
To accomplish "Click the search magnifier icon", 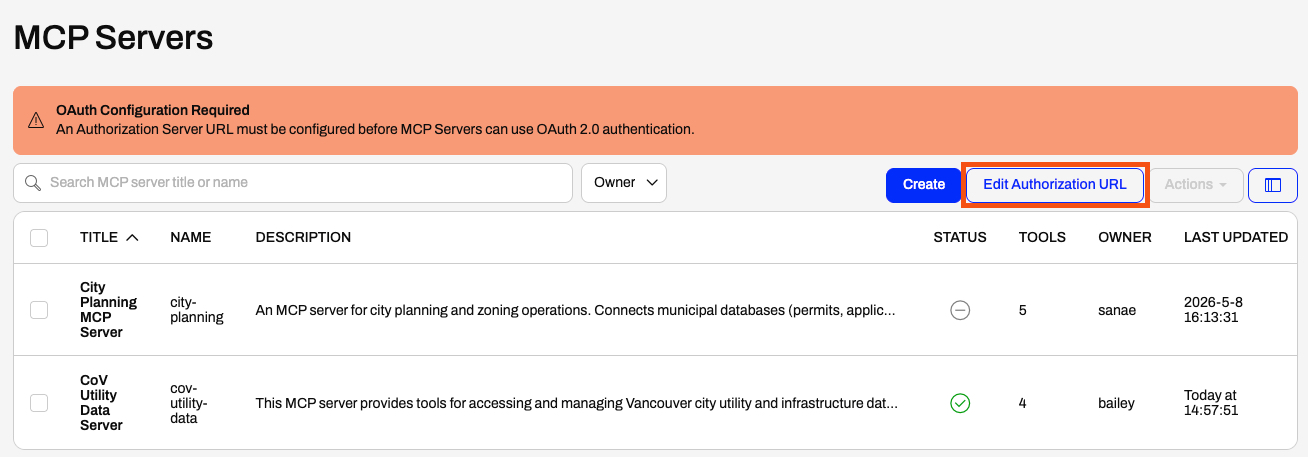I will click(x=33, y=183).
